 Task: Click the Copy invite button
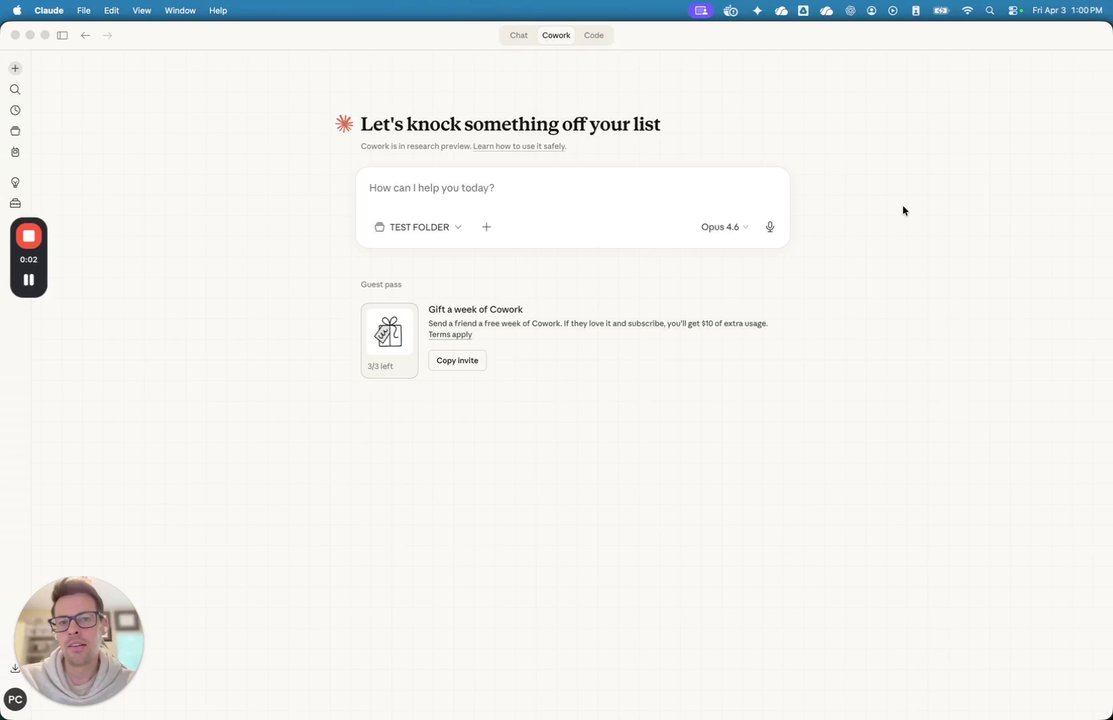(x=457, y=360)
